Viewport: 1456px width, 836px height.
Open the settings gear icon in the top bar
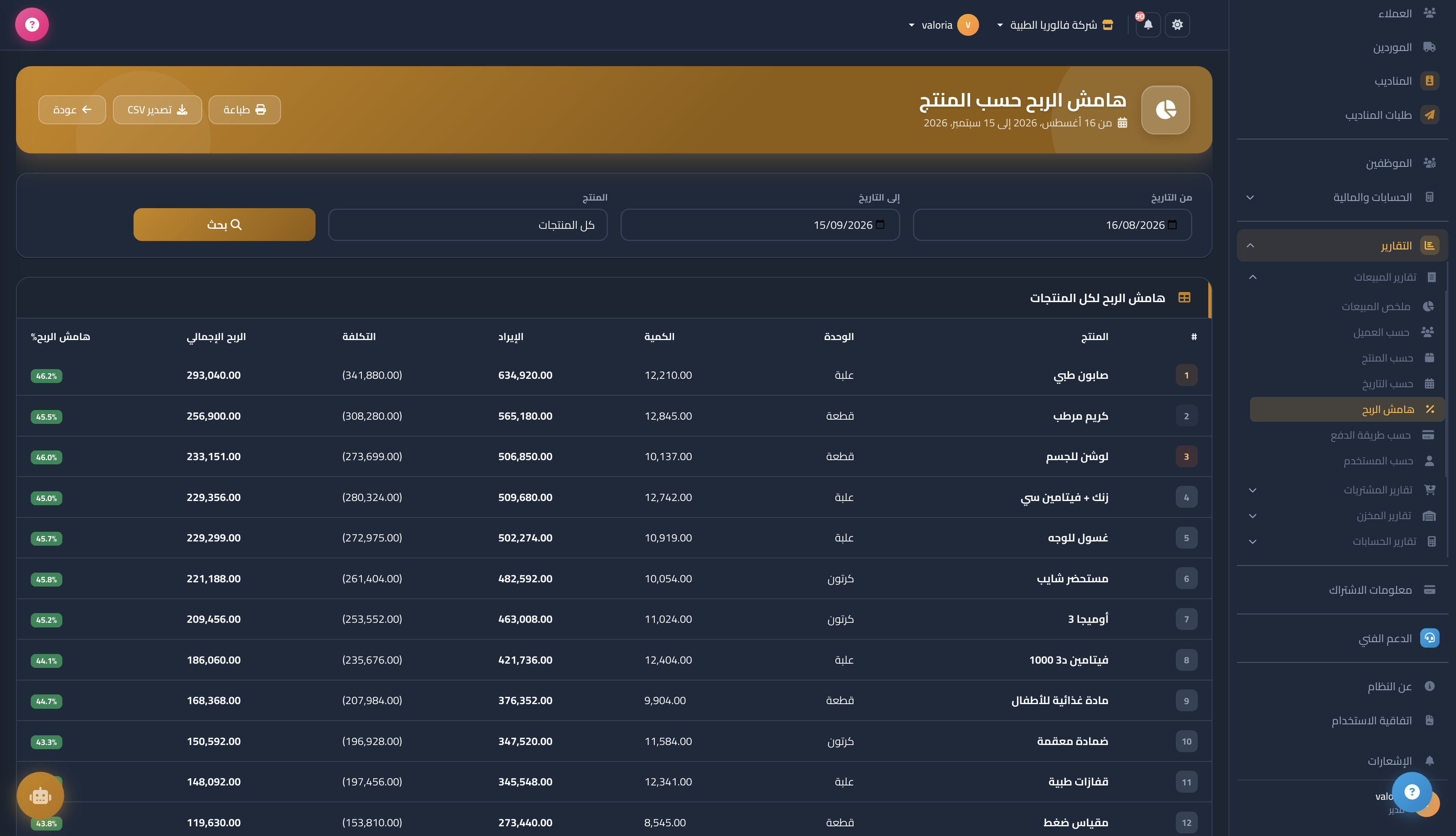pos(1177,25)
